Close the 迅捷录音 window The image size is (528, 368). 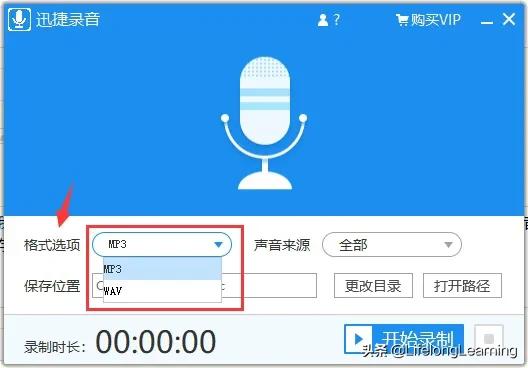pos(509,19)
